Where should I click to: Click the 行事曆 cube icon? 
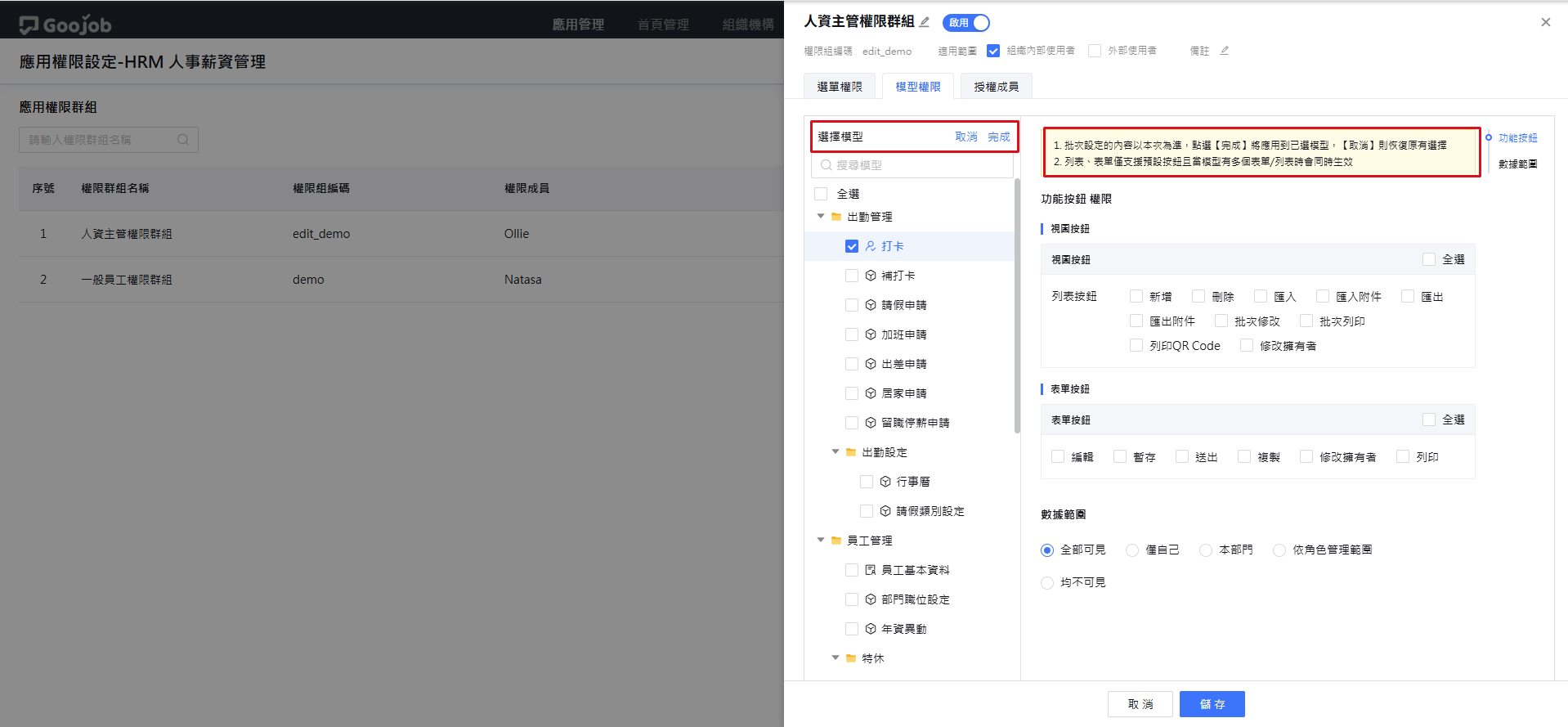click(x=885, y=482)
